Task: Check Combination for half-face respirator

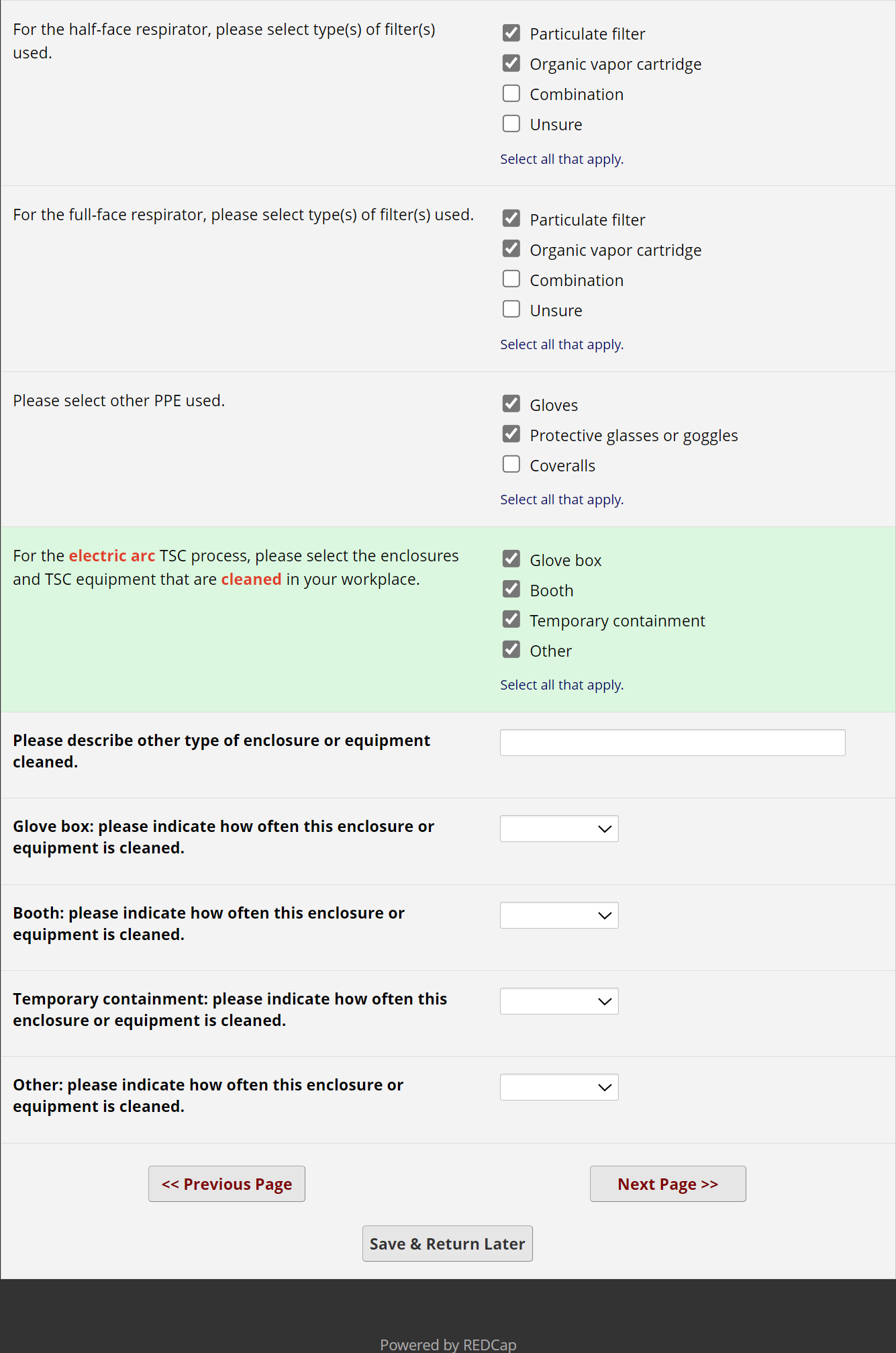Action: tap(511, 93)
